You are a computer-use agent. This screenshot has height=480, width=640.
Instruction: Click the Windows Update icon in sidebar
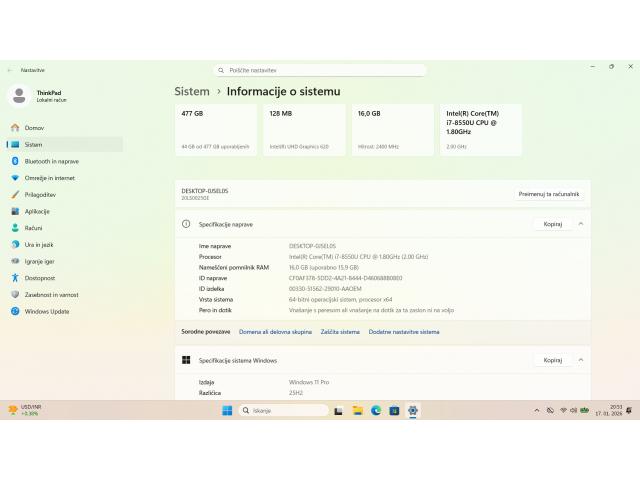[15, 311]
